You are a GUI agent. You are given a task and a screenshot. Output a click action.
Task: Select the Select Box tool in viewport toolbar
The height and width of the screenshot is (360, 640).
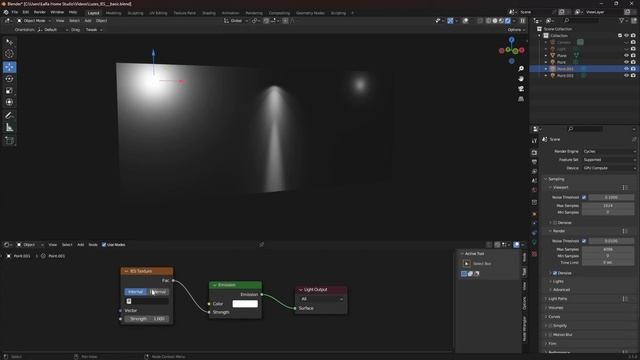[9, 42]
